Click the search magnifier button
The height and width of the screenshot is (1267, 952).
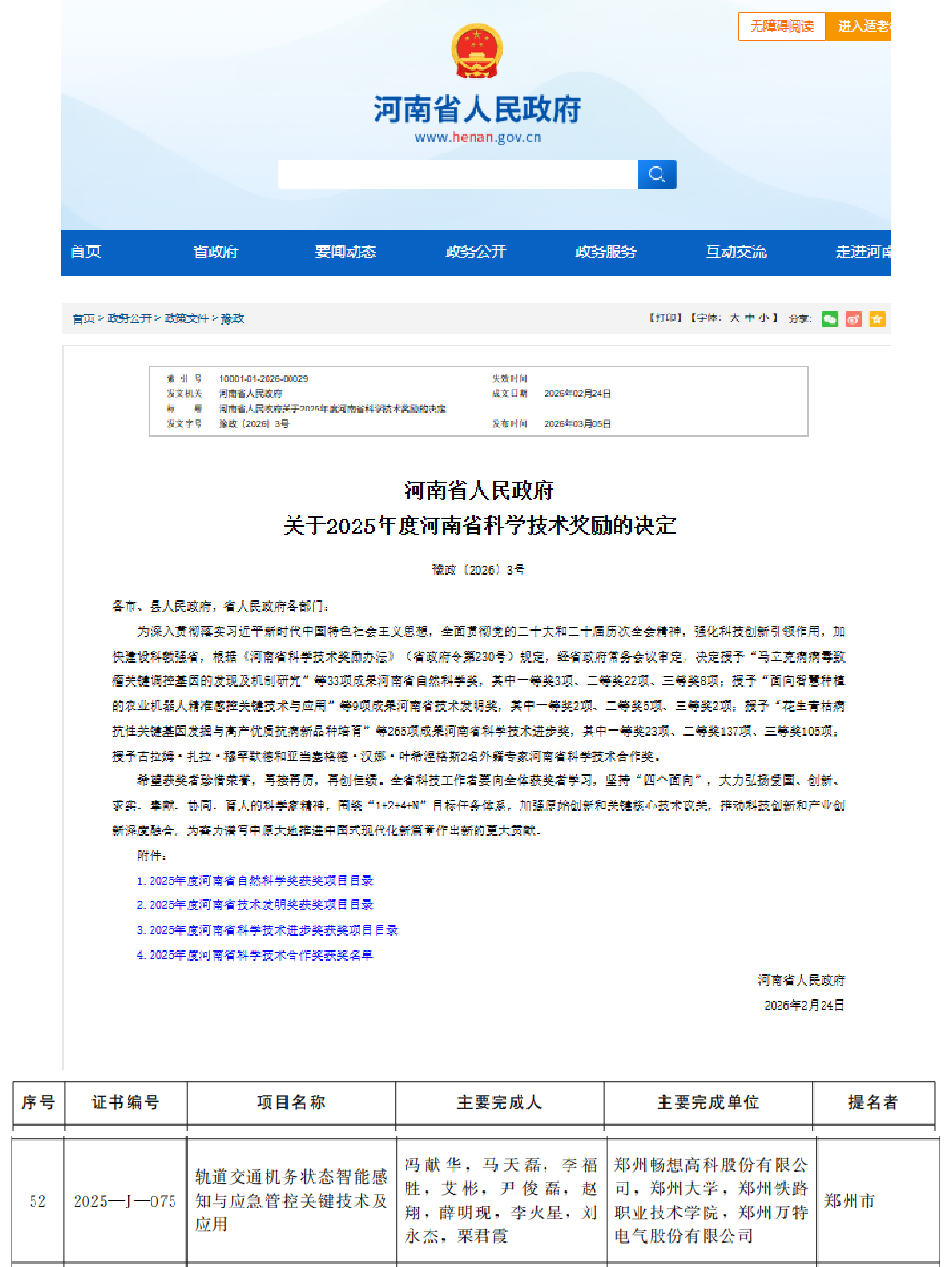(x=657, y=175)
